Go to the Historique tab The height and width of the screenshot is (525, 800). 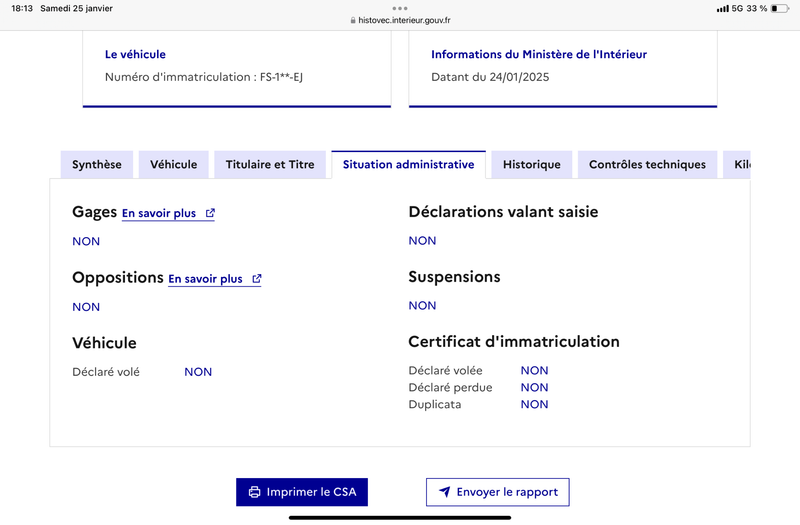coord(532,164)
